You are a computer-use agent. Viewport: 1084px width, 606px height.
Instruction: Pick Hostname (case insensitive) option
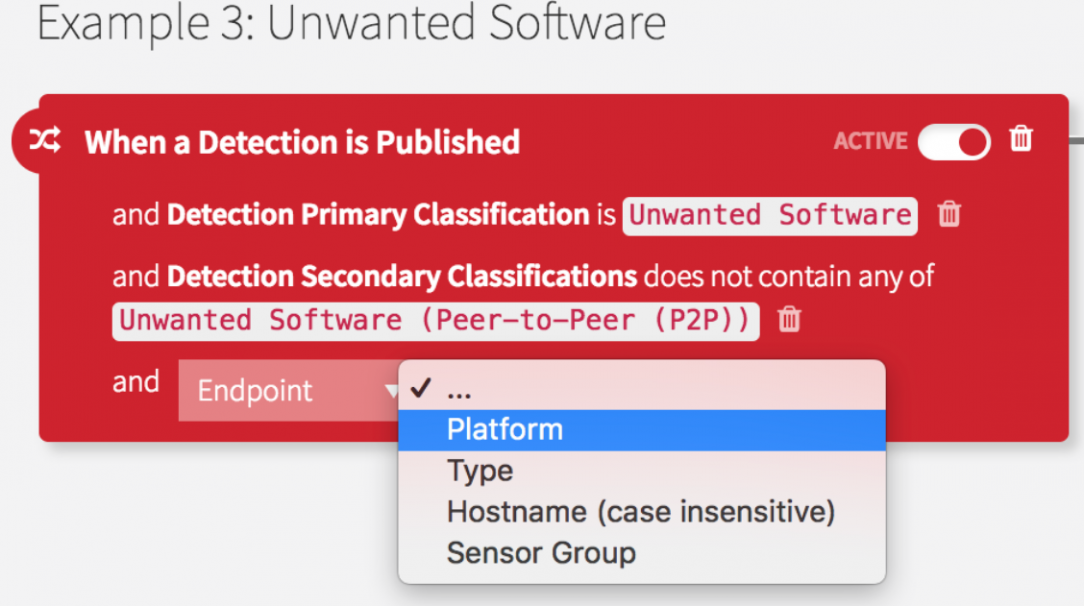[640, 512]
